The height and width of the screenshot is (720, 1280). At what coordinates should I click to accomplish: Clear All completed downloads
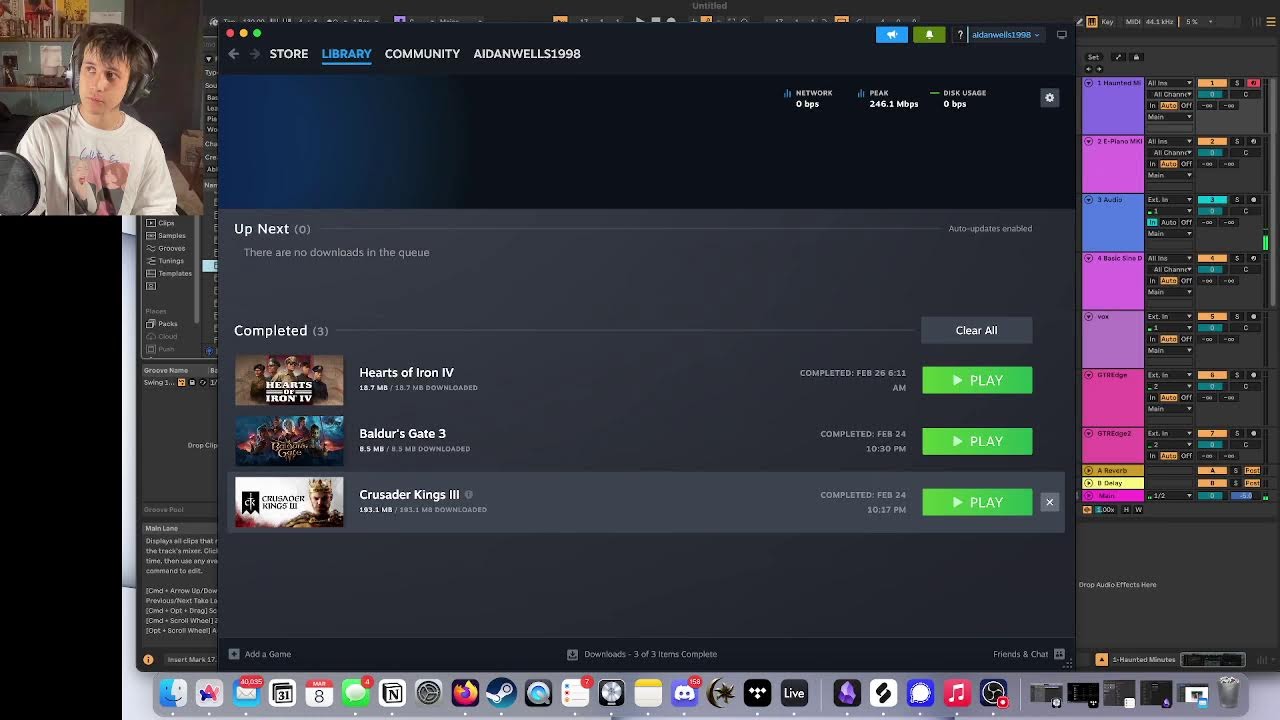pyautogui.click(x=976, y=330)
